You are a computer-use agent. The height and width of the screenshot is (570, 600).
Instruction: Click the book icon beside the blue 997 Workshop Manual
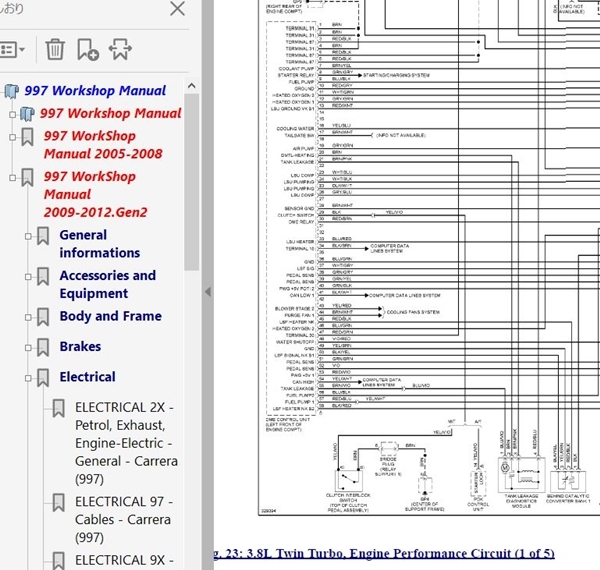click(12, 91)
